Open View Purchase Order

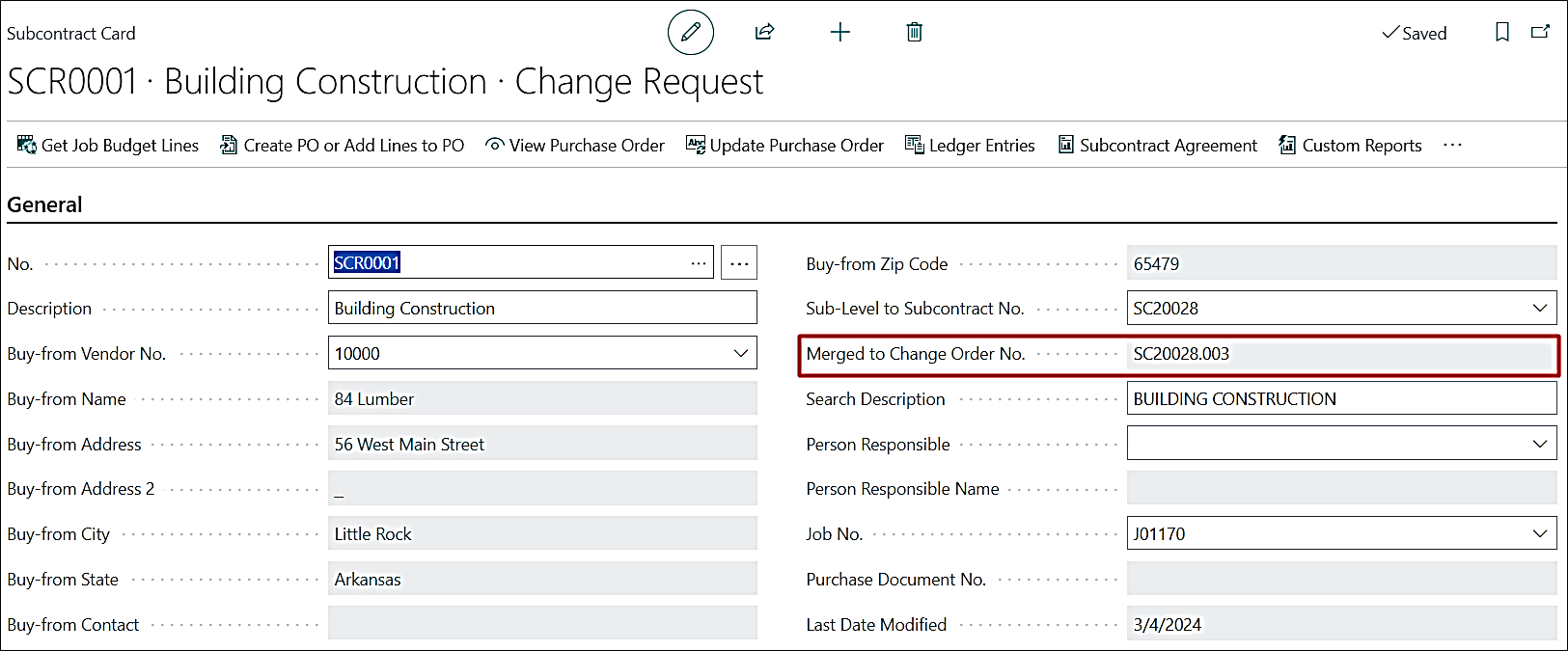(575, 146)
